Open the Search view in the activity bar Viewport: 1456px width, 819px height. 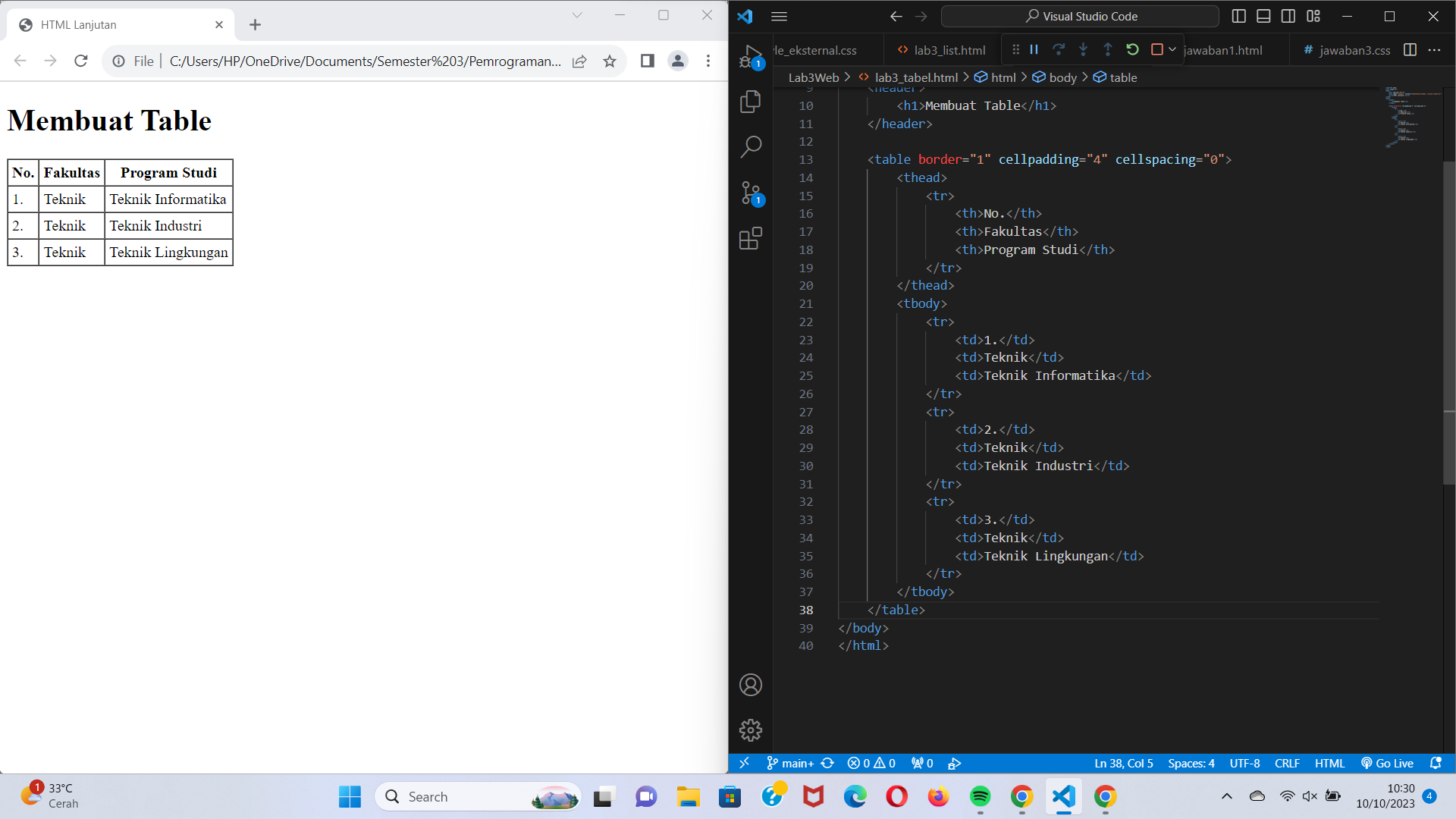pyautogui.click(x=751, y=146)
